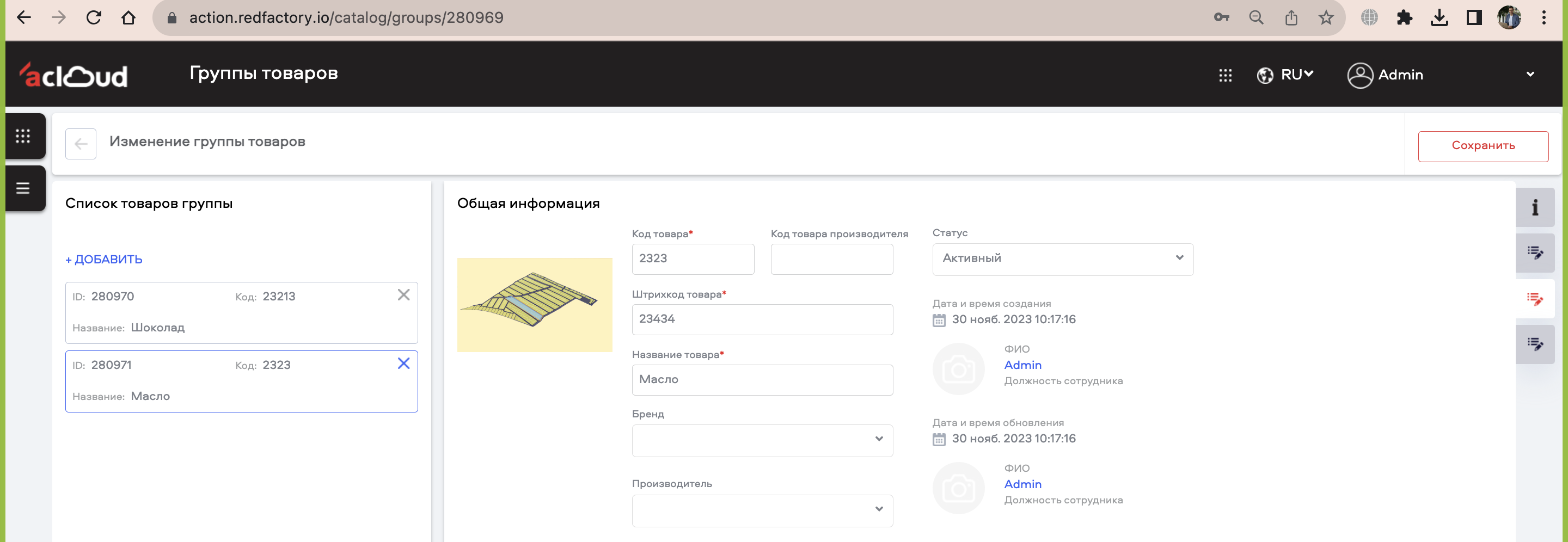The height and width of the screenshot is (542, 1568).
Task: Click the Сохранить button
Action: tap(1483, 146)
